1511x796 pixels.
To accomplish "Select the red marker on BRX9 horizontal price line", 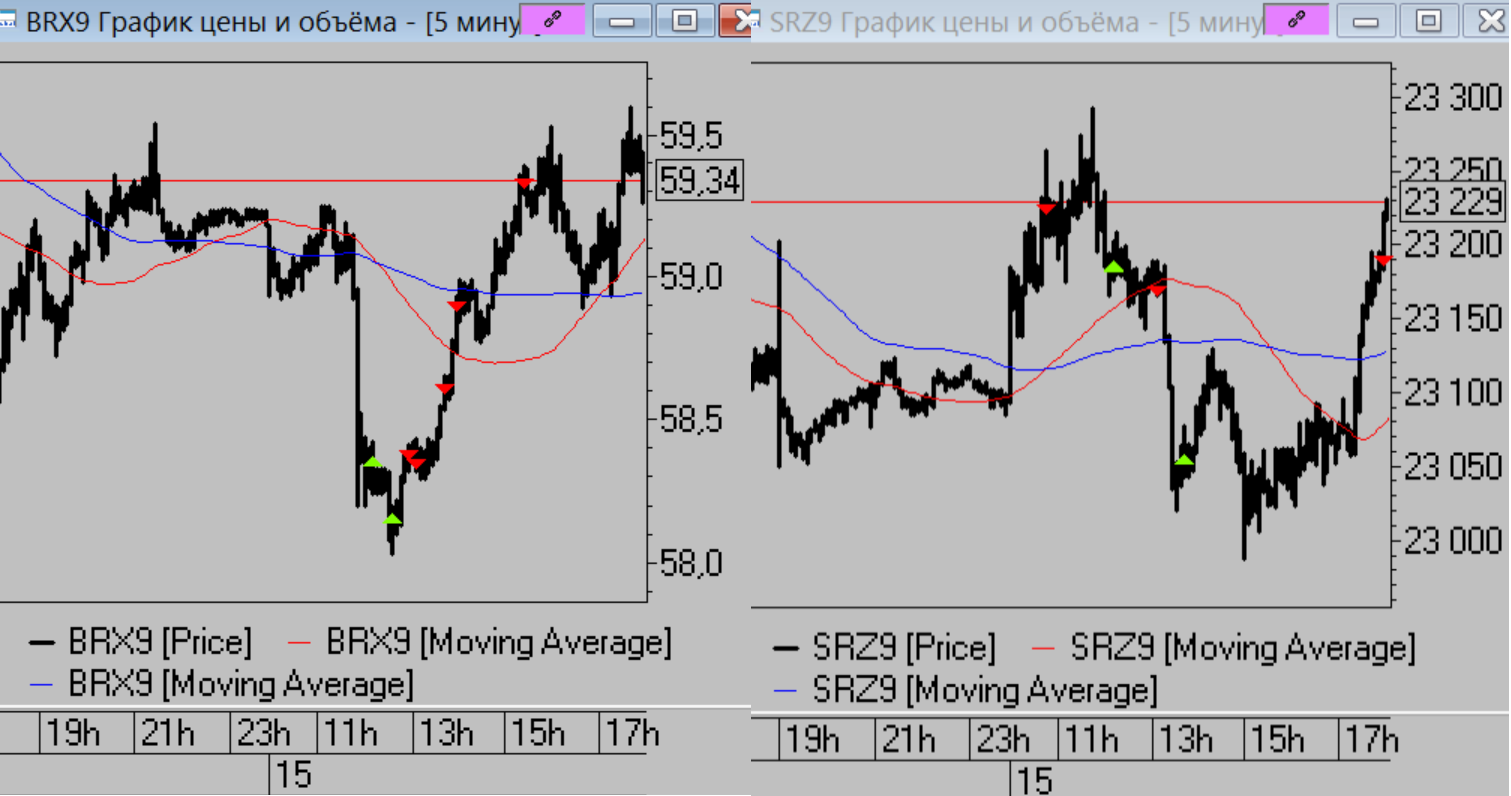I will (524, 182).
